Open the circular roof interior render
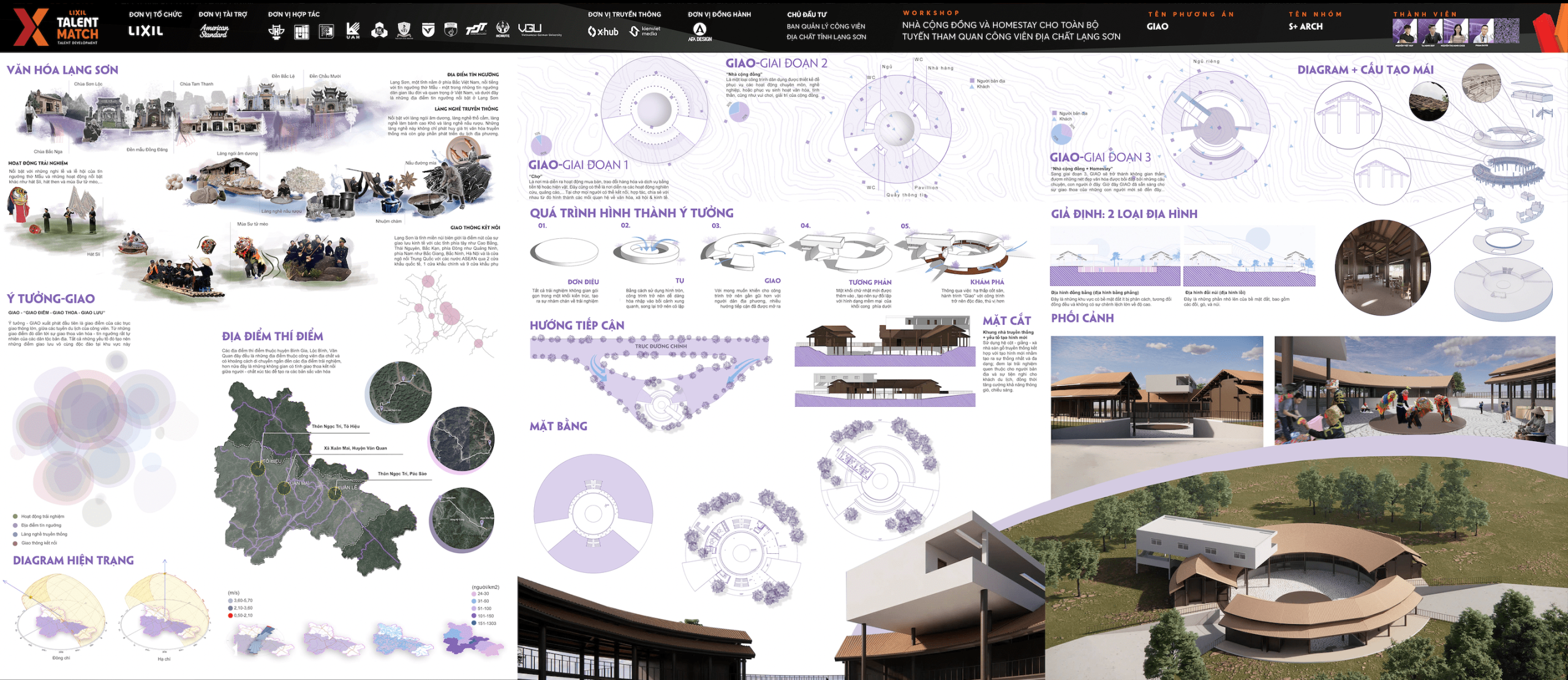The width and height of the screenshot is (1568, 680). click(1382, 268)
